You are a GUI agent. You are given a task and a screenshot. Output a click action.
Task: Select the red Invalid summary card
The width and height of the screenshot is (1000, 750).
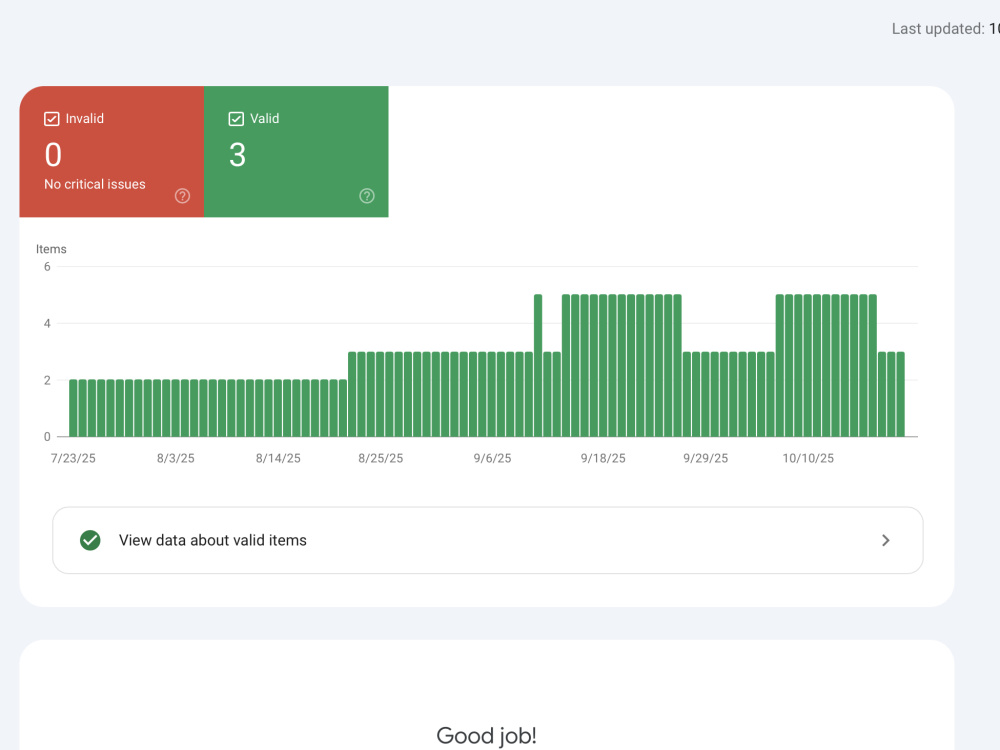coord(112,152)
